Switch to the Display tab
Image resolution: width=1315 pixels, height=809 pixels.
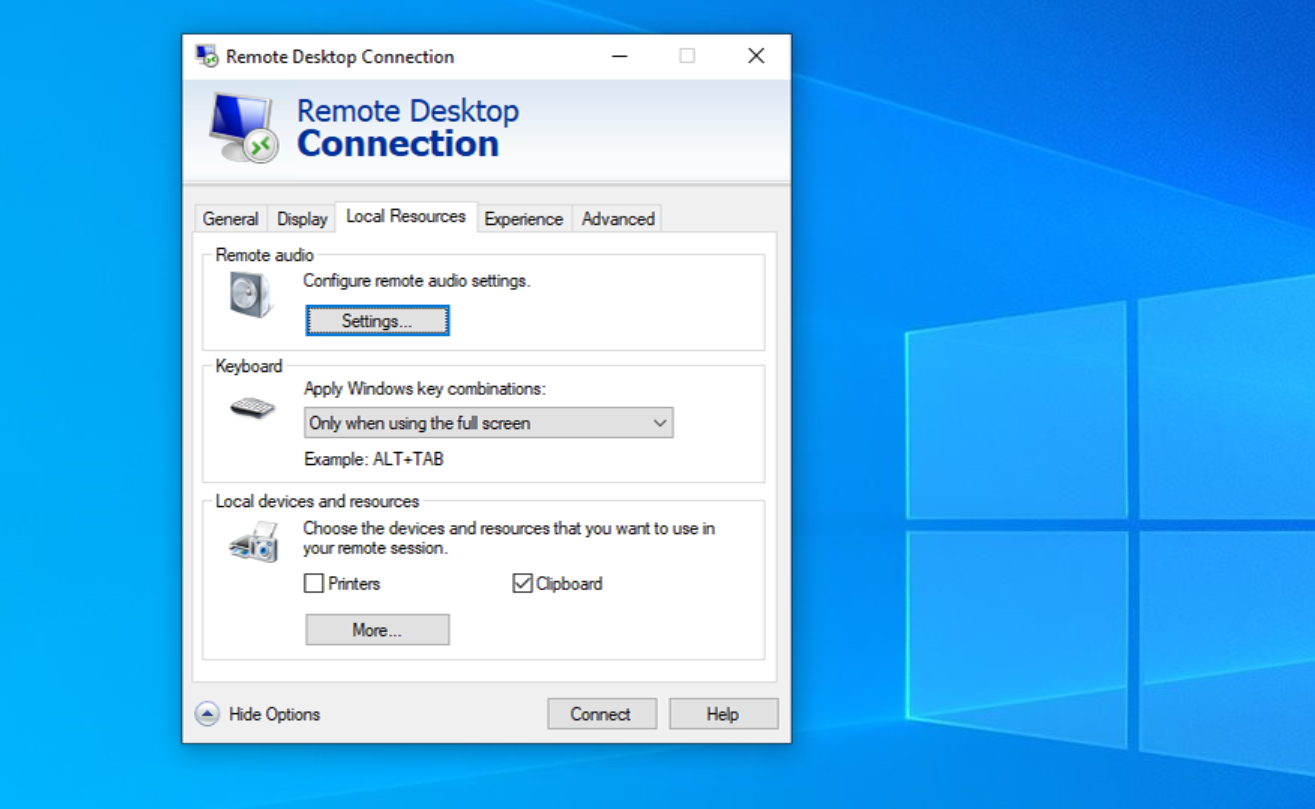point(302,218)
